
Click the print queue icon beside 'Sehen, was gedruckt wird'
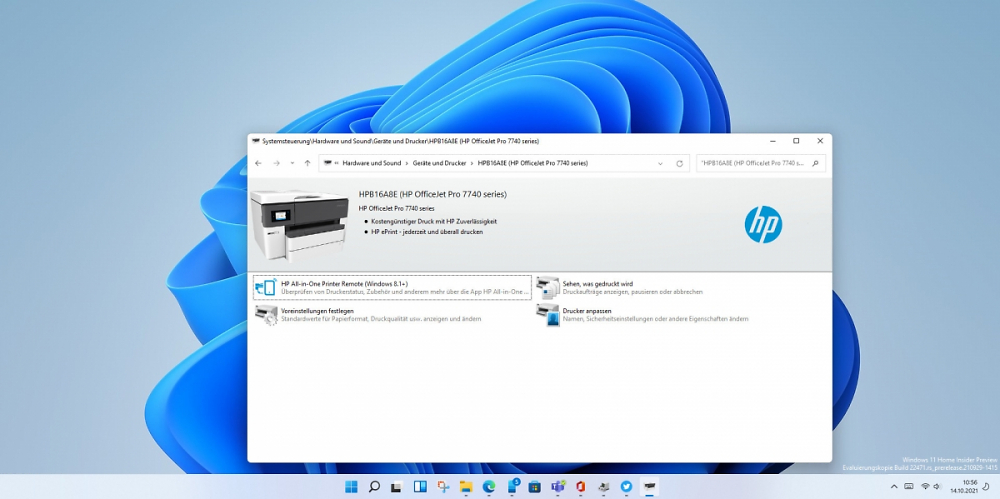[547, 288]
